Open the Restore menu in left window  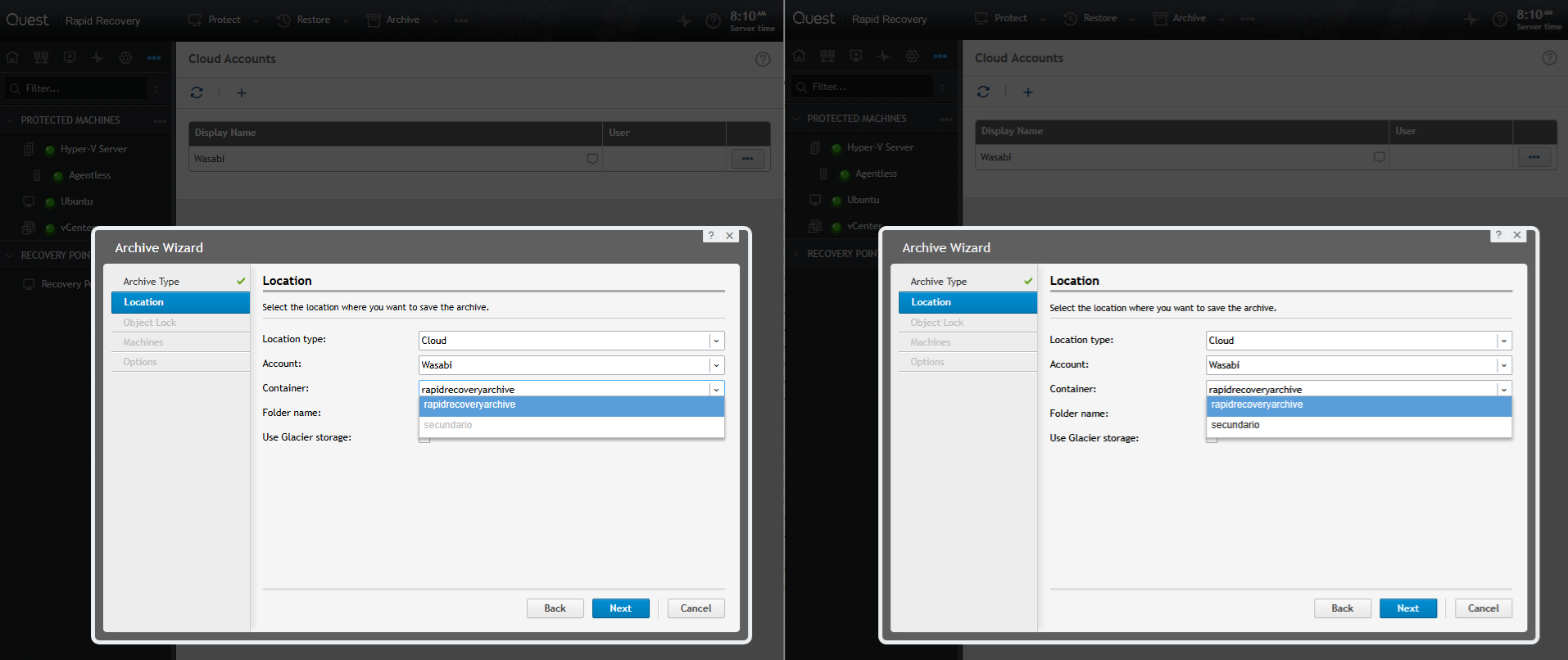313,20
